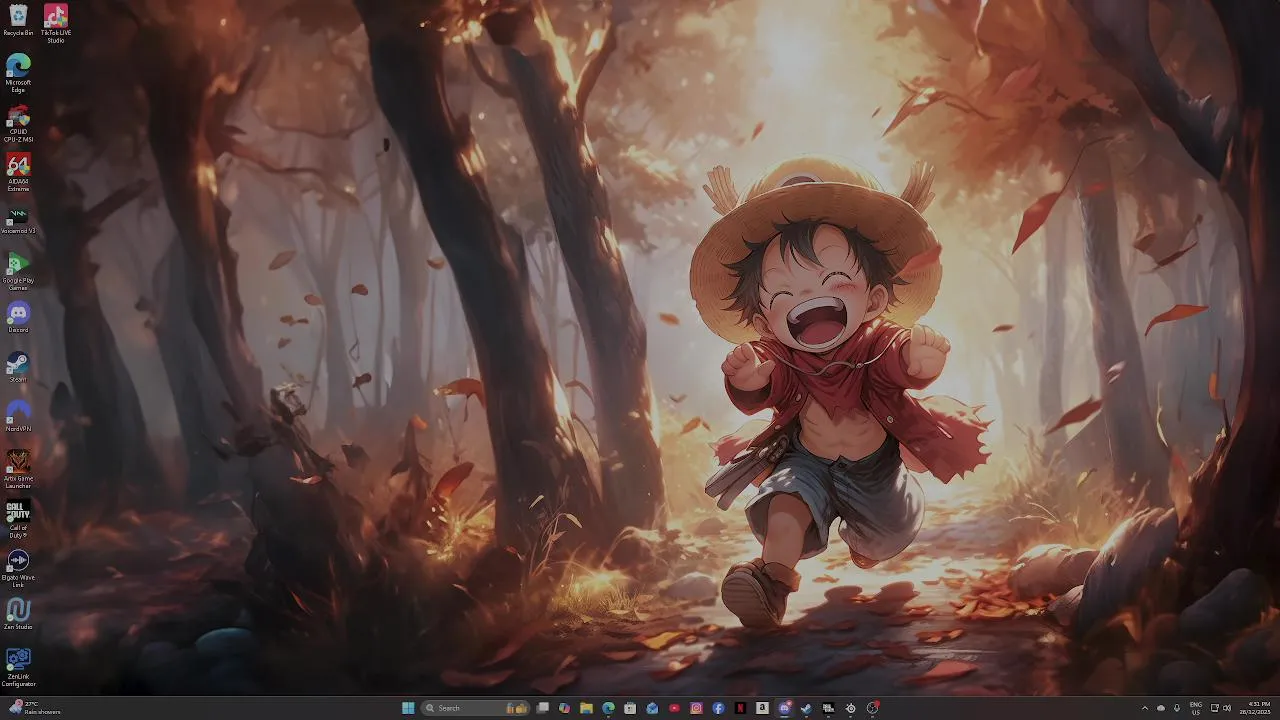Open Instagram from the taskbar
This screenshot has height=720, width=1280.
[x=696, y=708]
